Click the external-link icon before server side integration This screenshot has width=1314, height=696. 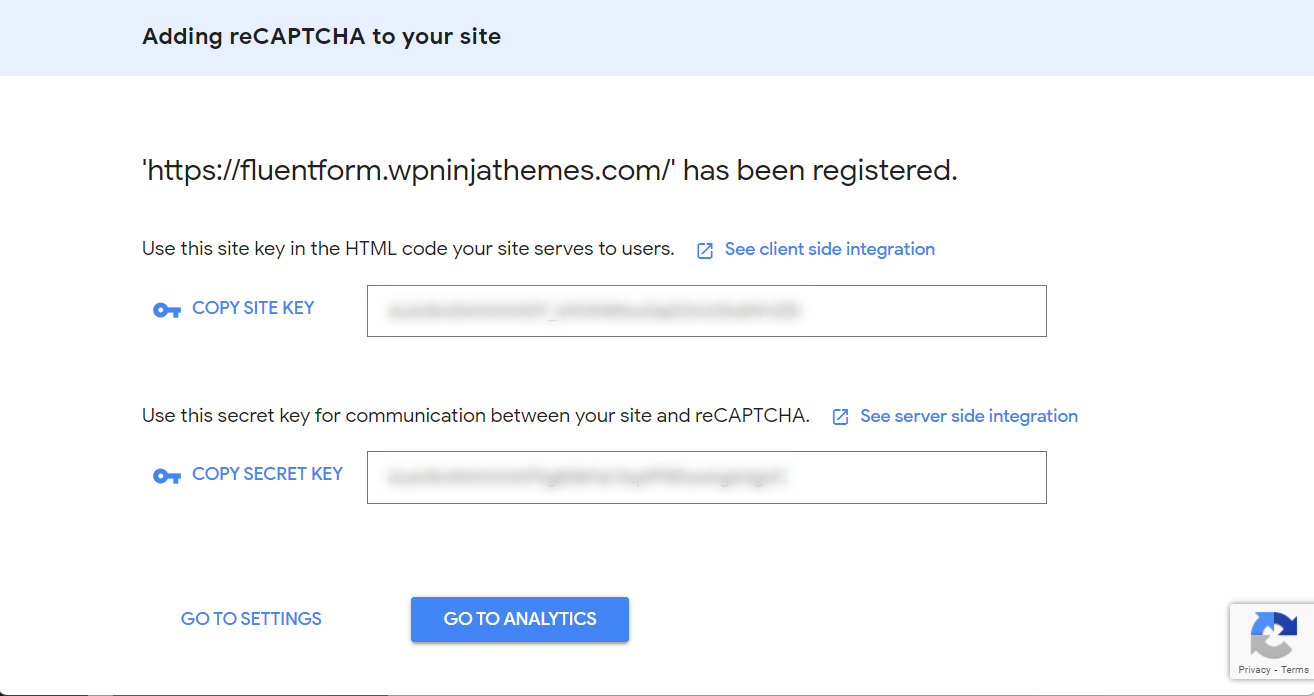(840, 415)
